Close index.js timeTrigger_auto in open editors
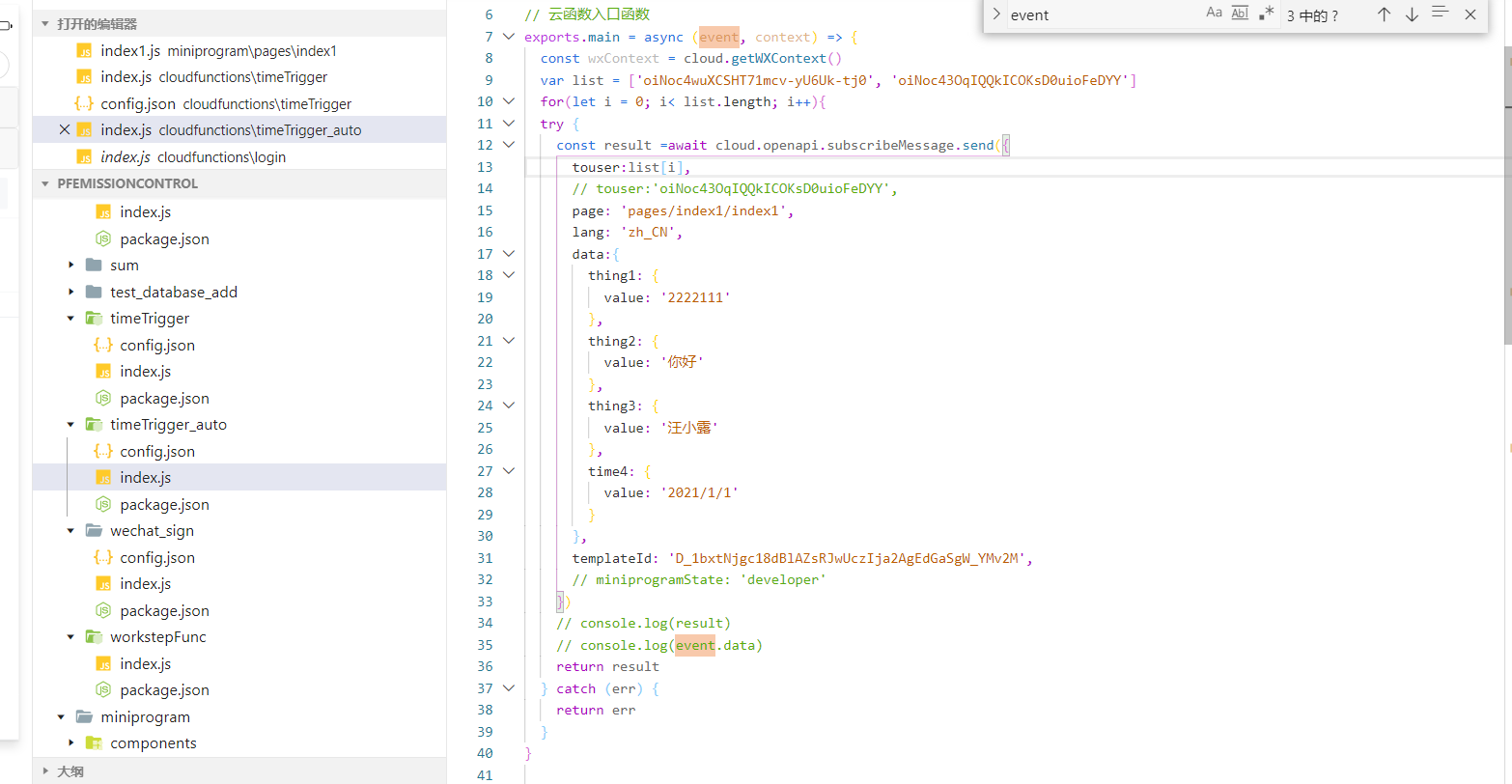The width and height of the screenshot is (1512, 784). coord(65,129)
